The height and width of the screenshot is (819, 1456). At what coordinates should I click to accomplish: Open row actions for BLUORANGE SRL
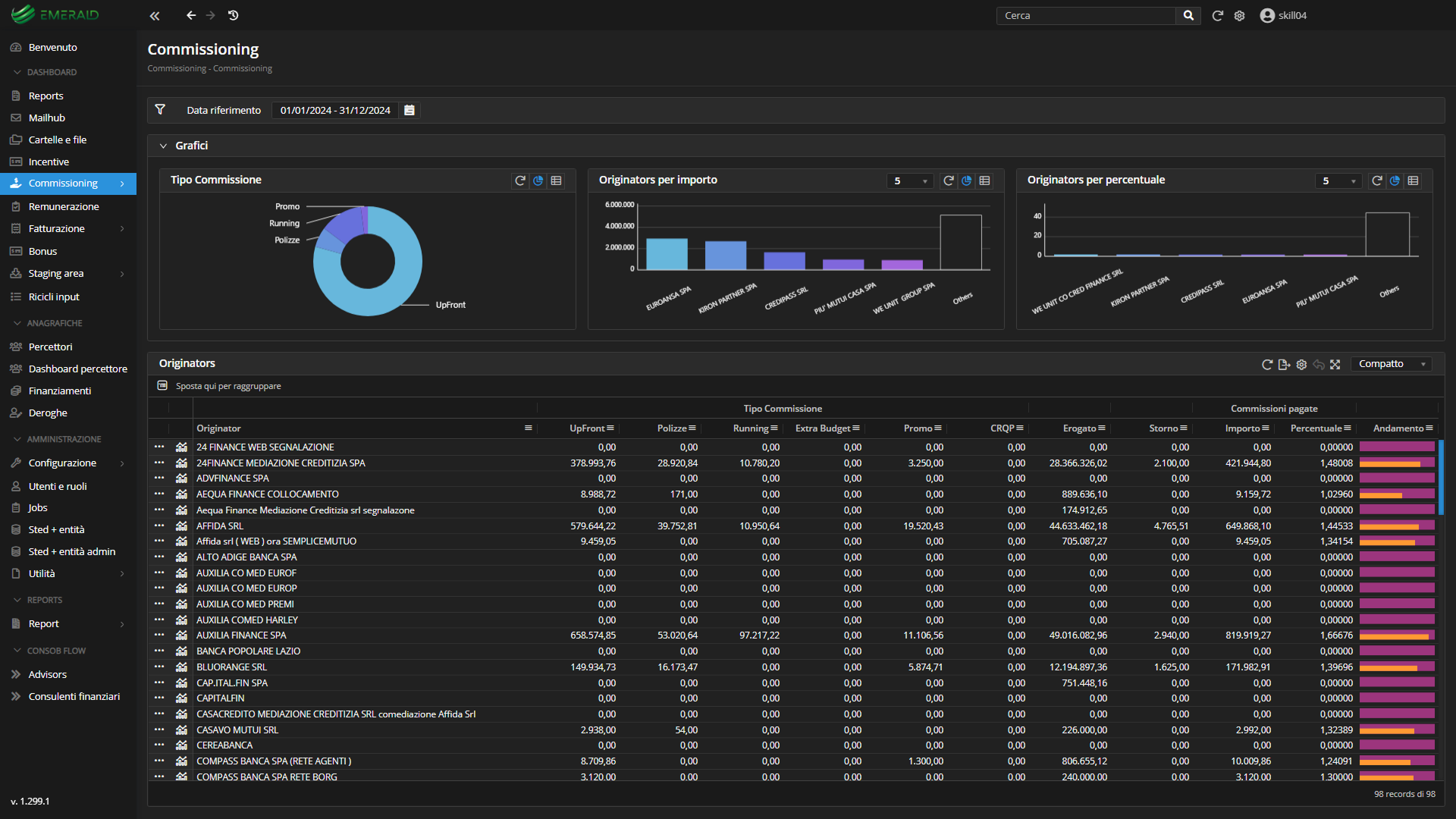[x=158, y=667]
